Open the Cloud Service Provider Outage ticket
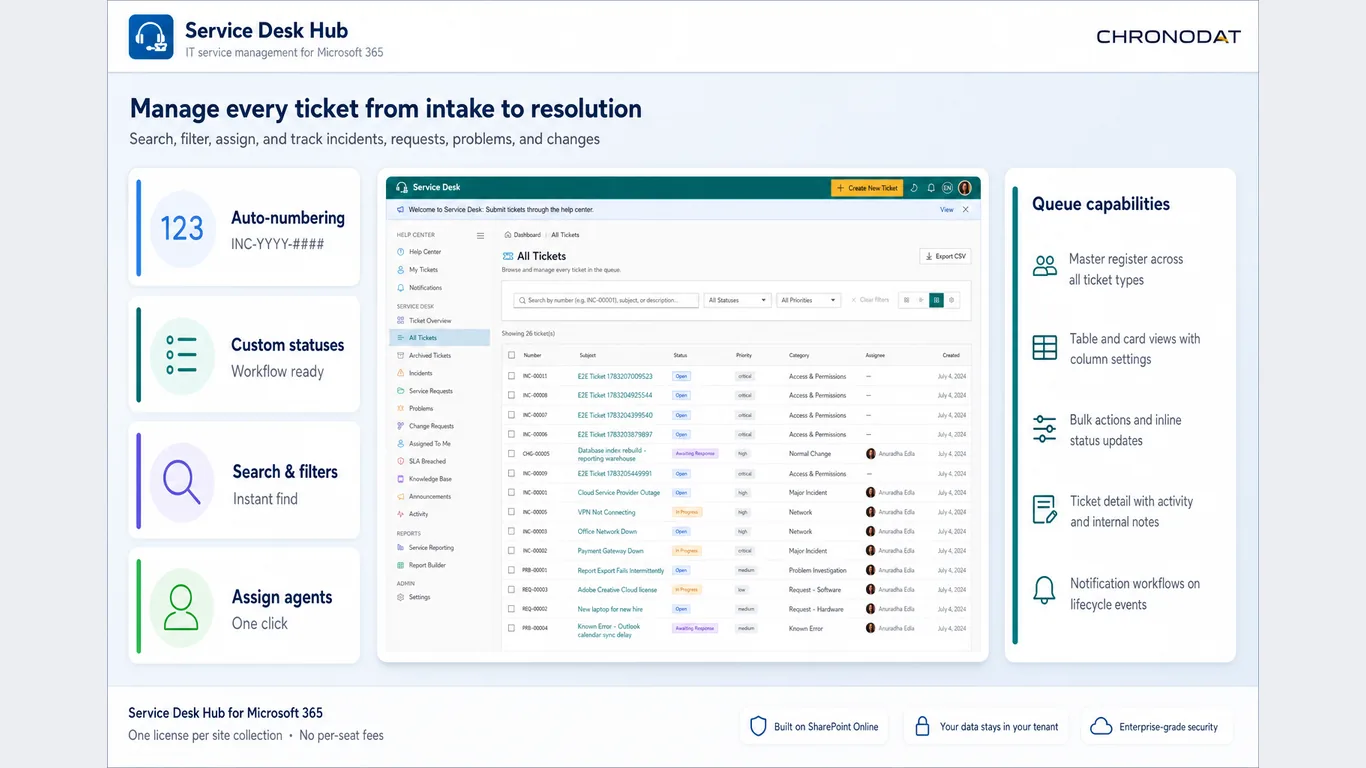Image resolution: width=1366 pixels, height=768 pixels. pyautogui.click(x=619, y=493)
